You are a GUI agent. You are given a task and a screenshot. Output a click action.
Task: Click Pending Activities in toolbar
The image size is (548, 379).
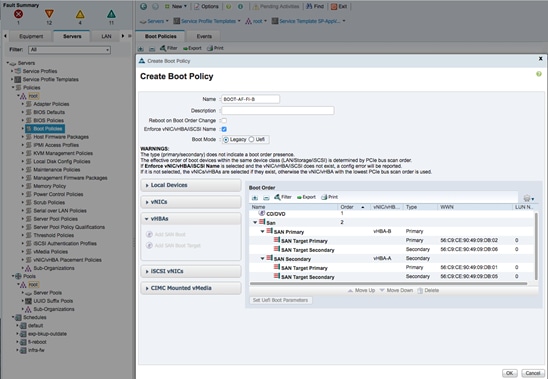[276, 6]
